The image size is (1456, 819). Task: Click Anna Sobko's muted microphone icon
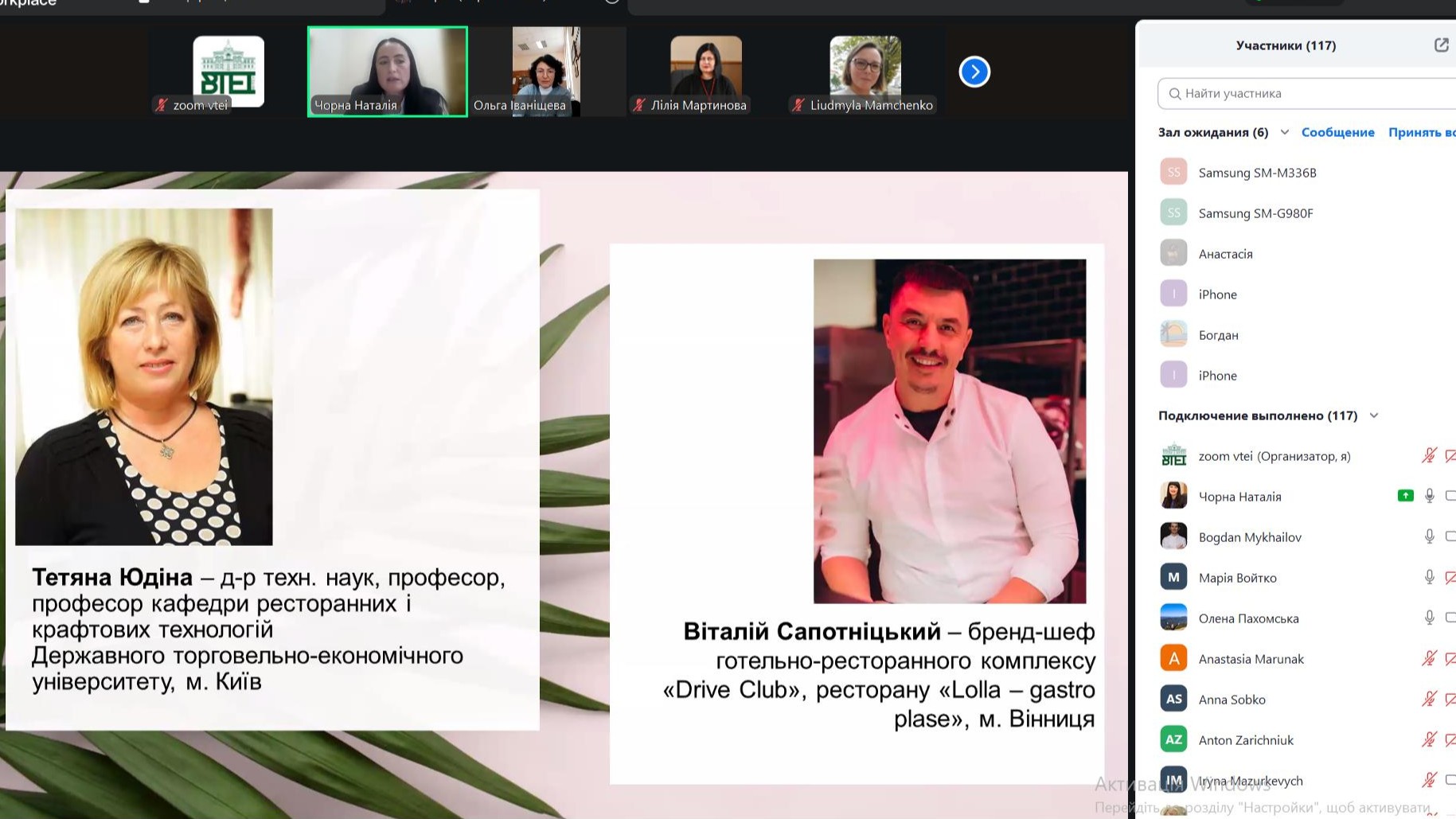1429,700
